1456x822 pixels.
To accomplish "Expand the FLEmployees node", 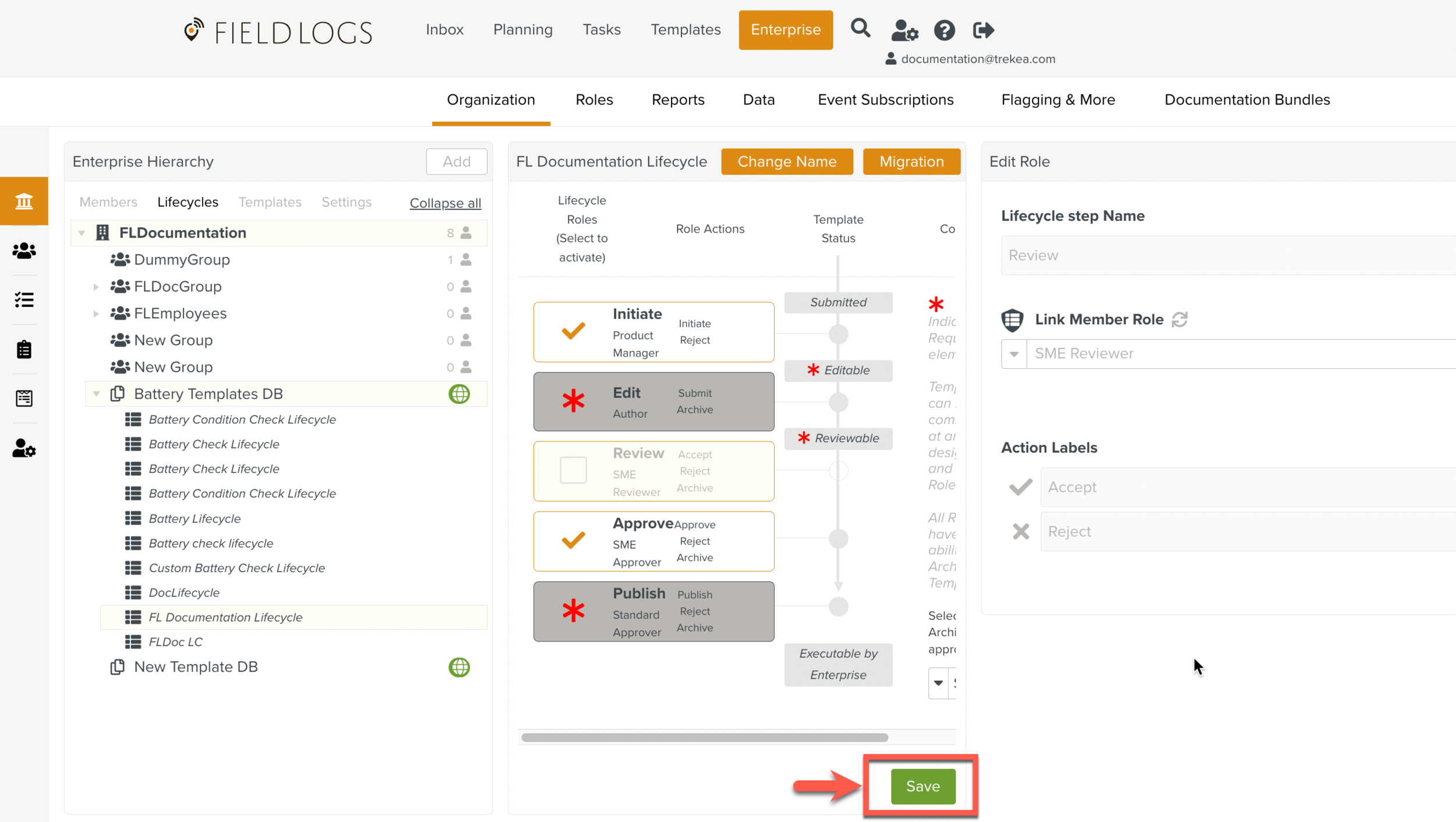I will 96,313.
